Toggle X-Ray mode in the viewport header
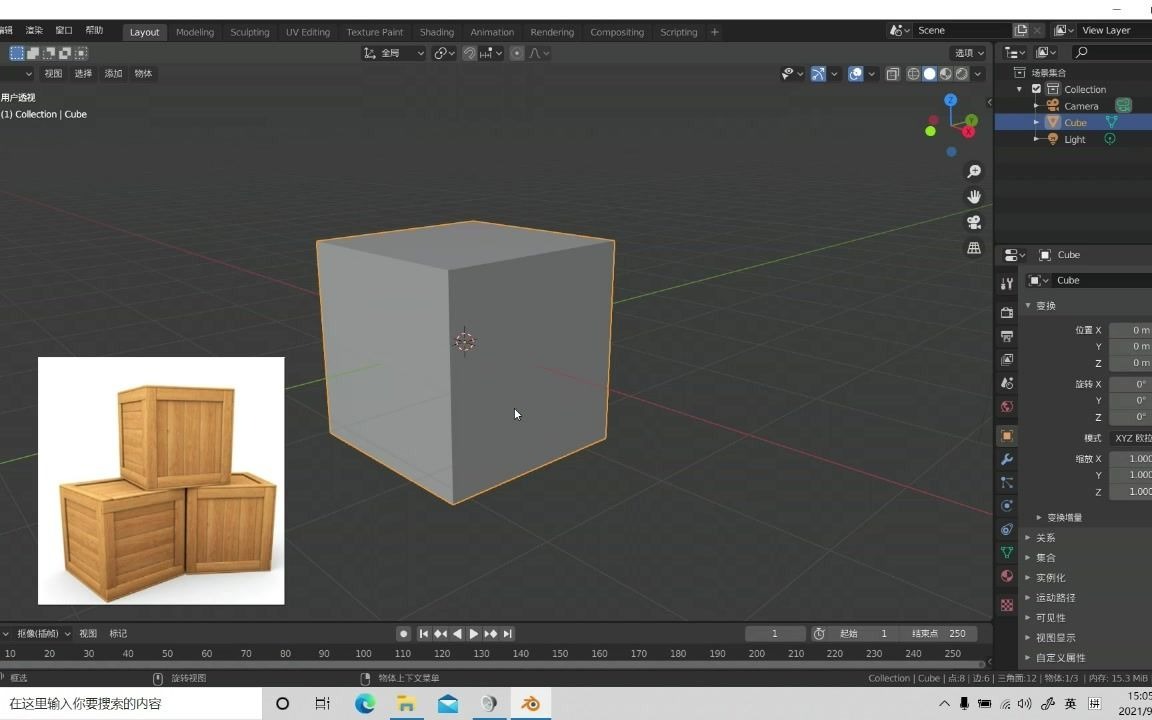This screenshot has width=1152, height=720. (x=893, y=73)
